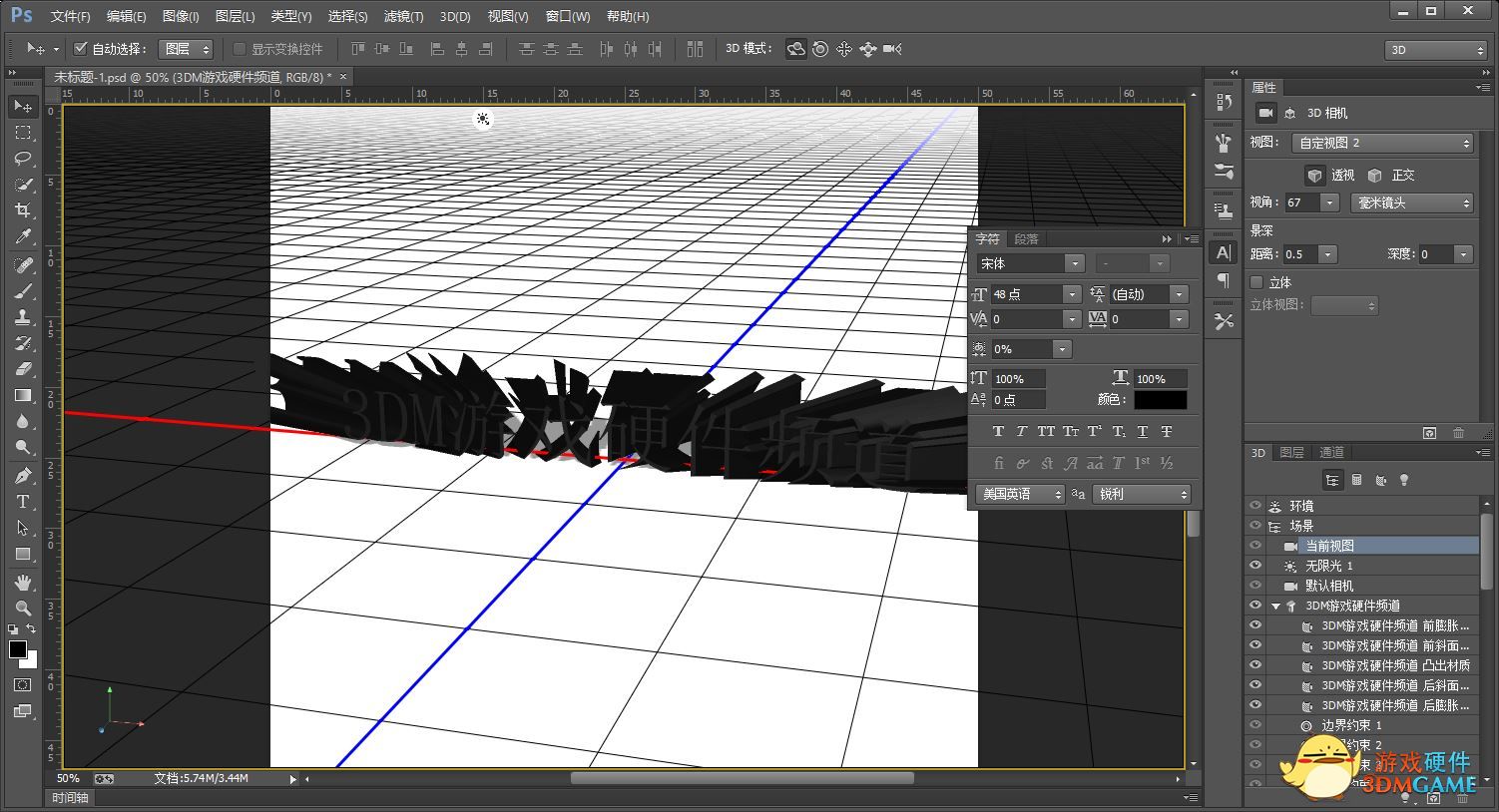Select the Zoom tool

(x=22, y=608)
